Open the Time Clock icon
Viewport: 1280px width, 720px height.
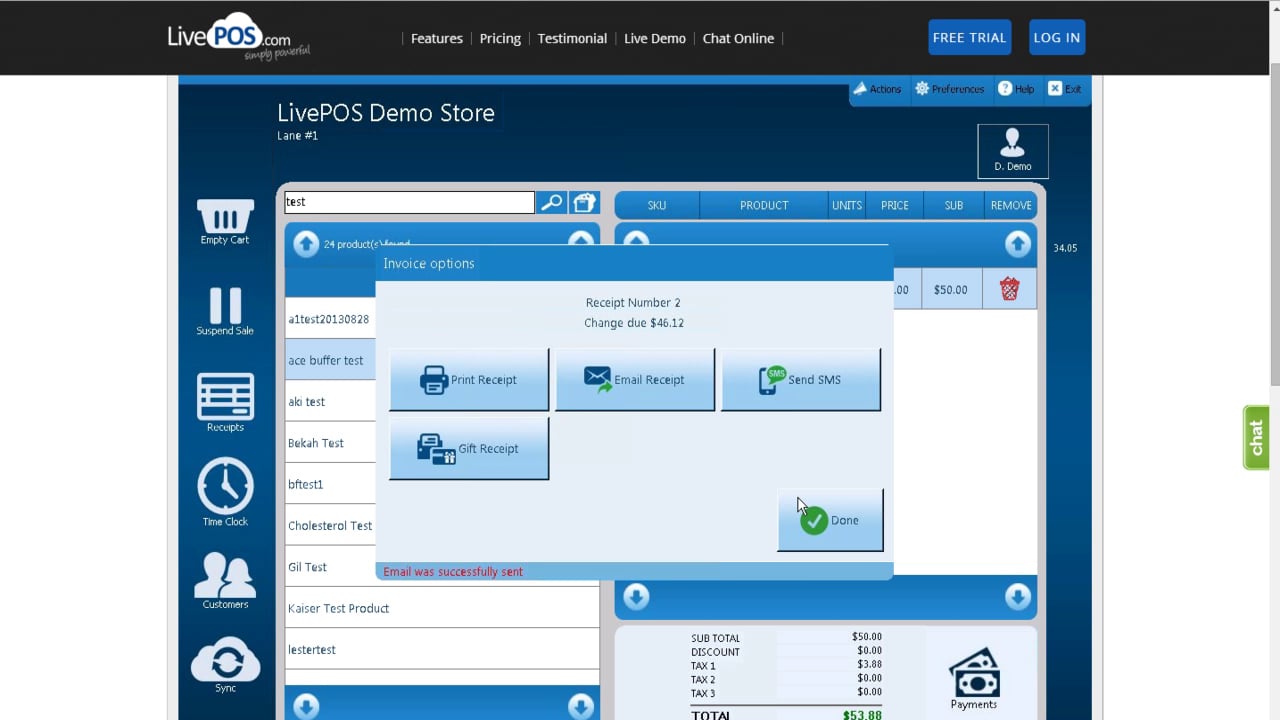point(225,486)
